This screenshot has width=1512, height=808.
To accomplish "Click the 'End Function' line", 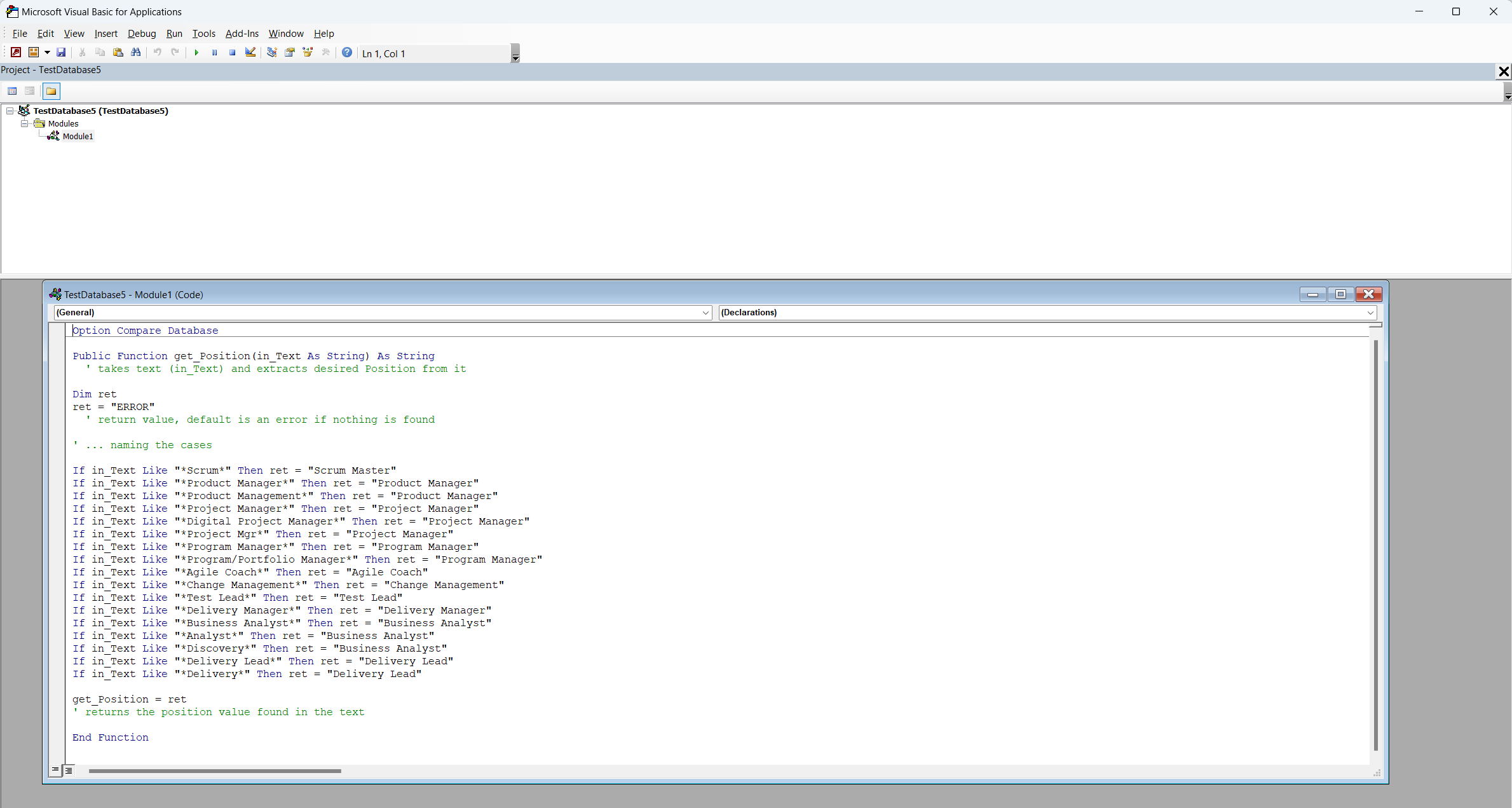I will 111,737.
